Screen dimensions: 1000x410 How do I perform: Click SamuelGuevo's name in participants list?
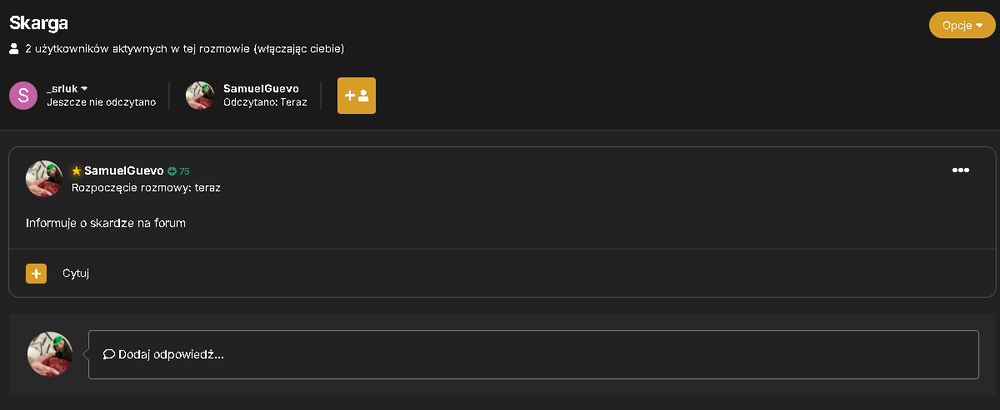click(261, 89)
